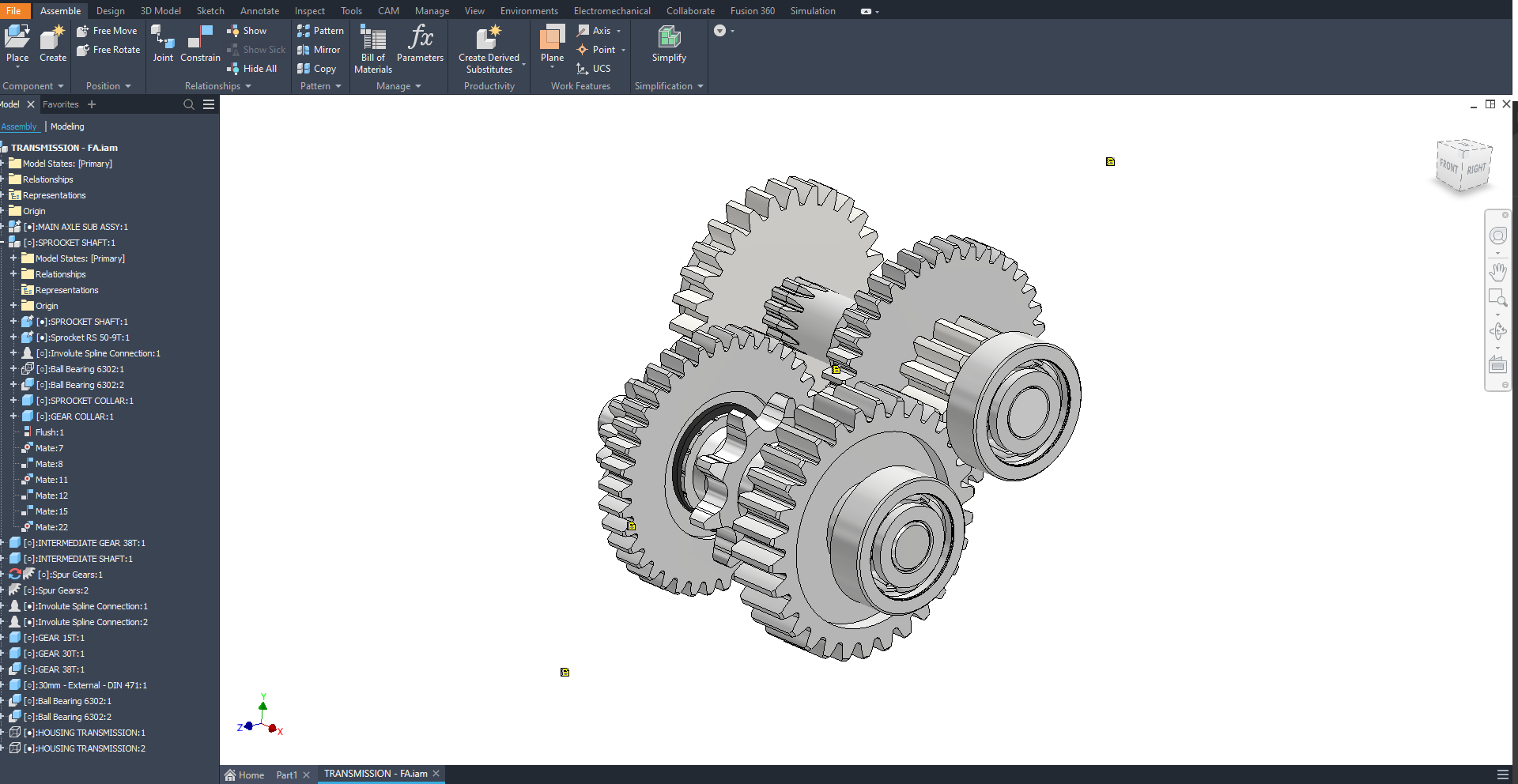Screen dimensions: 1518x784
Task: Switch to Modeling browser view
Action: [x=67, y=126]
